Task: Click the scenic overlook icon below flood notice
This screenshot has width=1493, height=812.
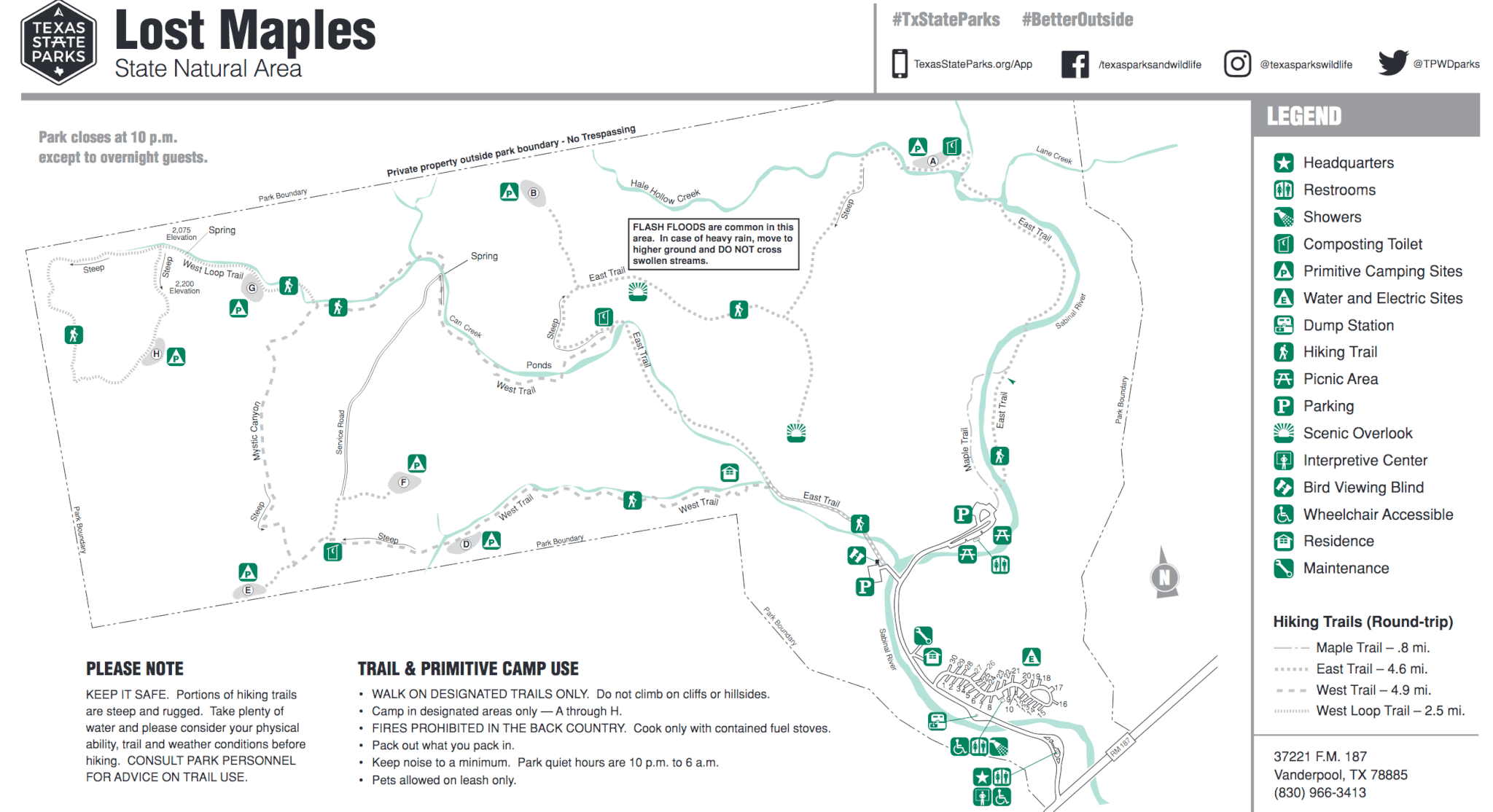Action: click(x=638, y=292)
